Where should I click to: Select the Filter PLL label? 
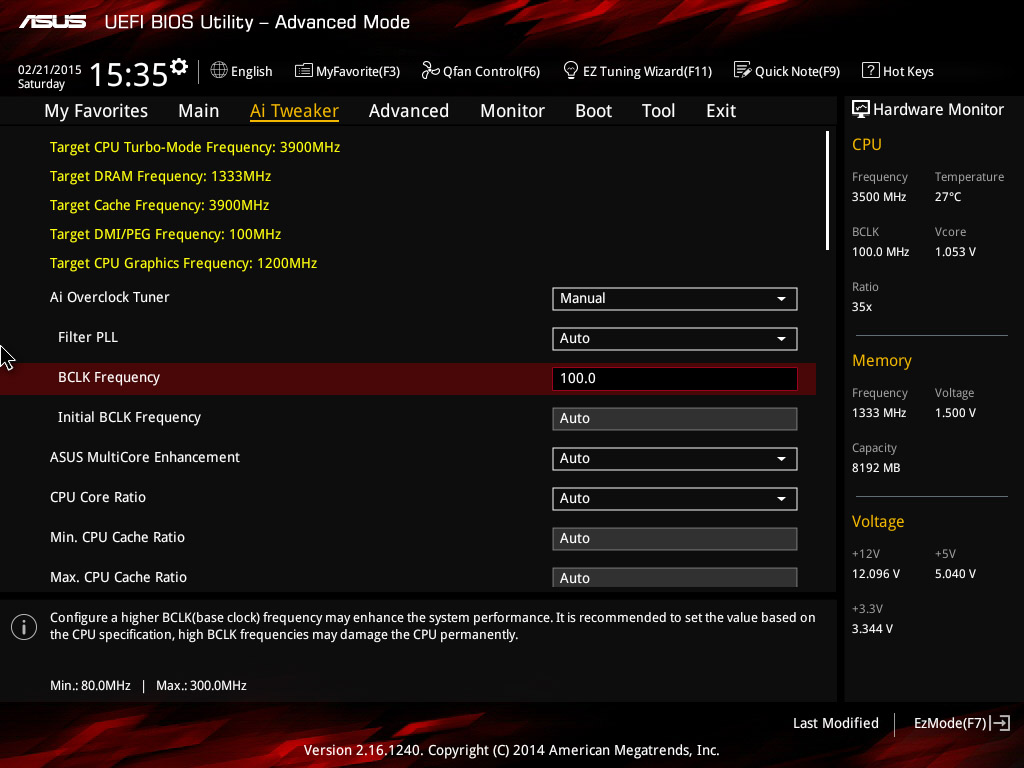click(x=88, y=337)
